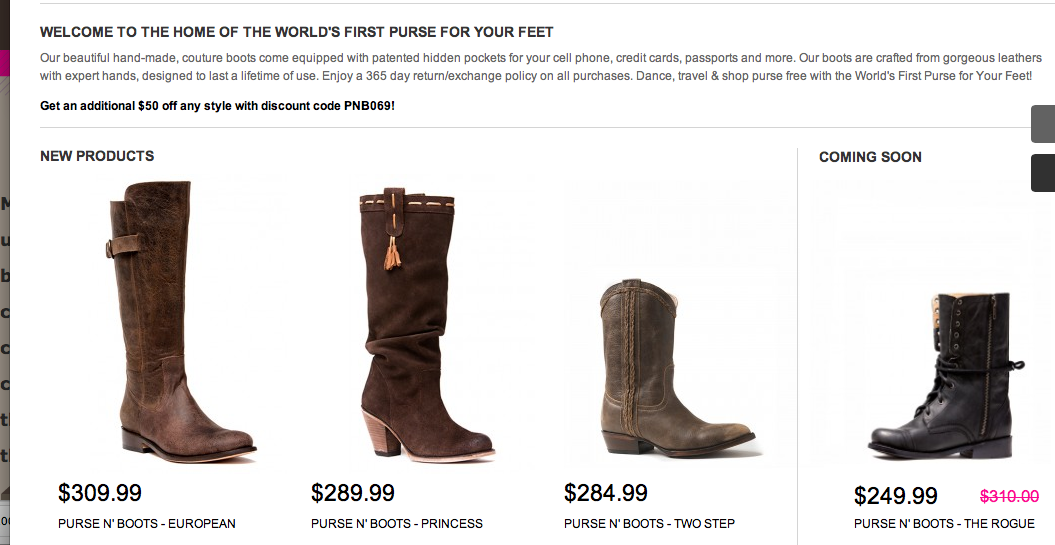Viewport: 1055px width, 545px height.
Task: Click the New Products section heading
Action: 97,156
